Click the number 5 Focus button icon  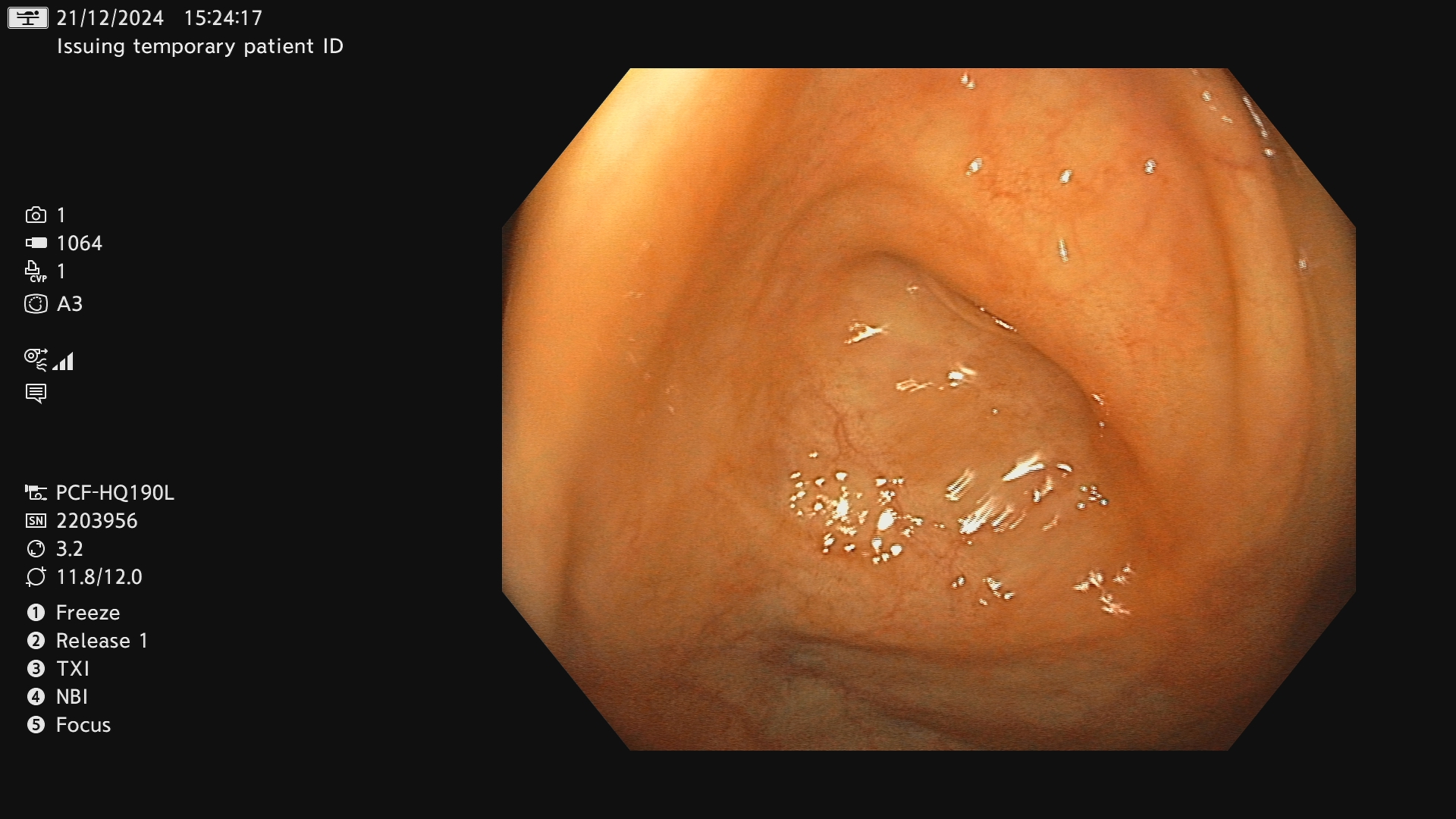[x=36, y=725]
